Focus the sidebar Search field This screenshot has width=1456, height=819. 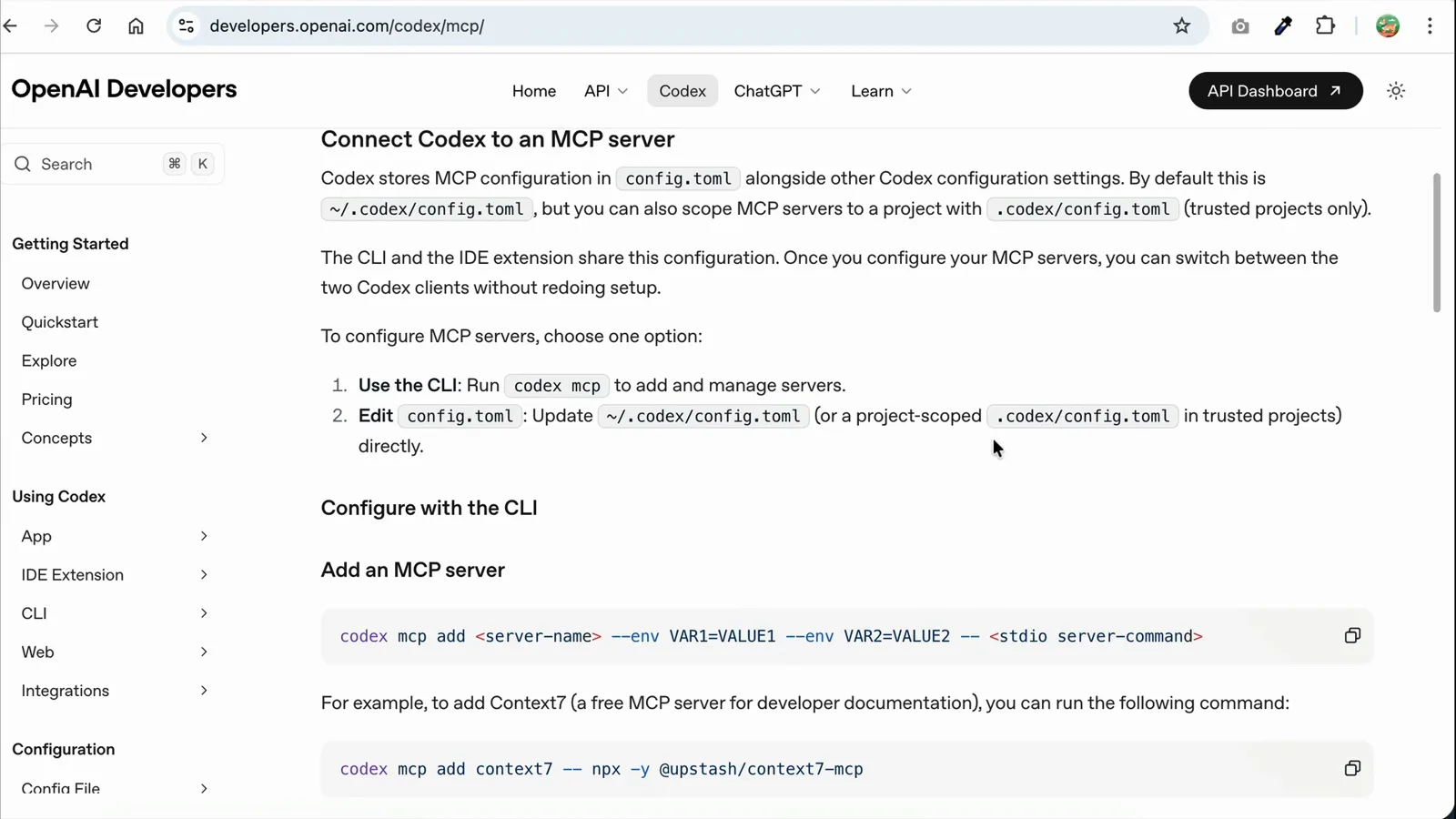click(113, 164)
